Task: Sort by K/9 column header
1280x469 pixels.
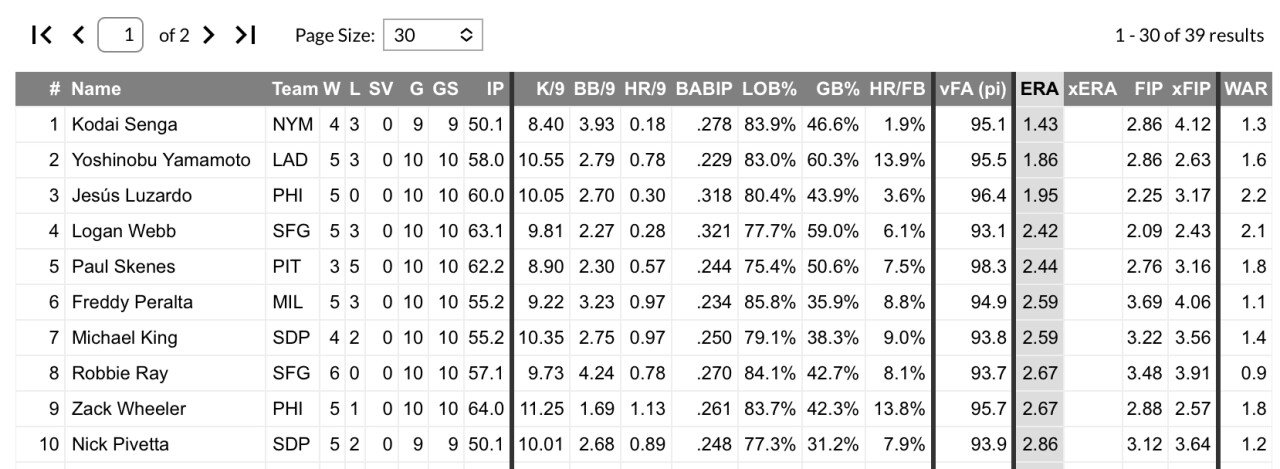Action: pos(550,89)
